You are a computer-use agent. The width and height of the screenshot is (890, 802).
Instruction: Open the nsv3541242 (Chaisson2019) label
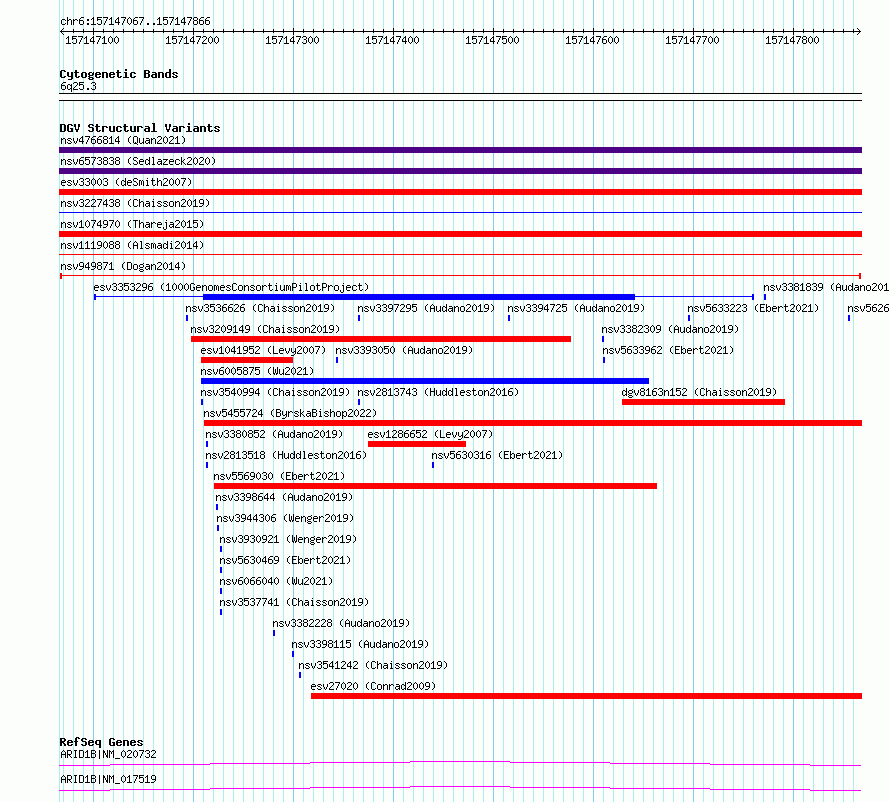coord(373,665)
